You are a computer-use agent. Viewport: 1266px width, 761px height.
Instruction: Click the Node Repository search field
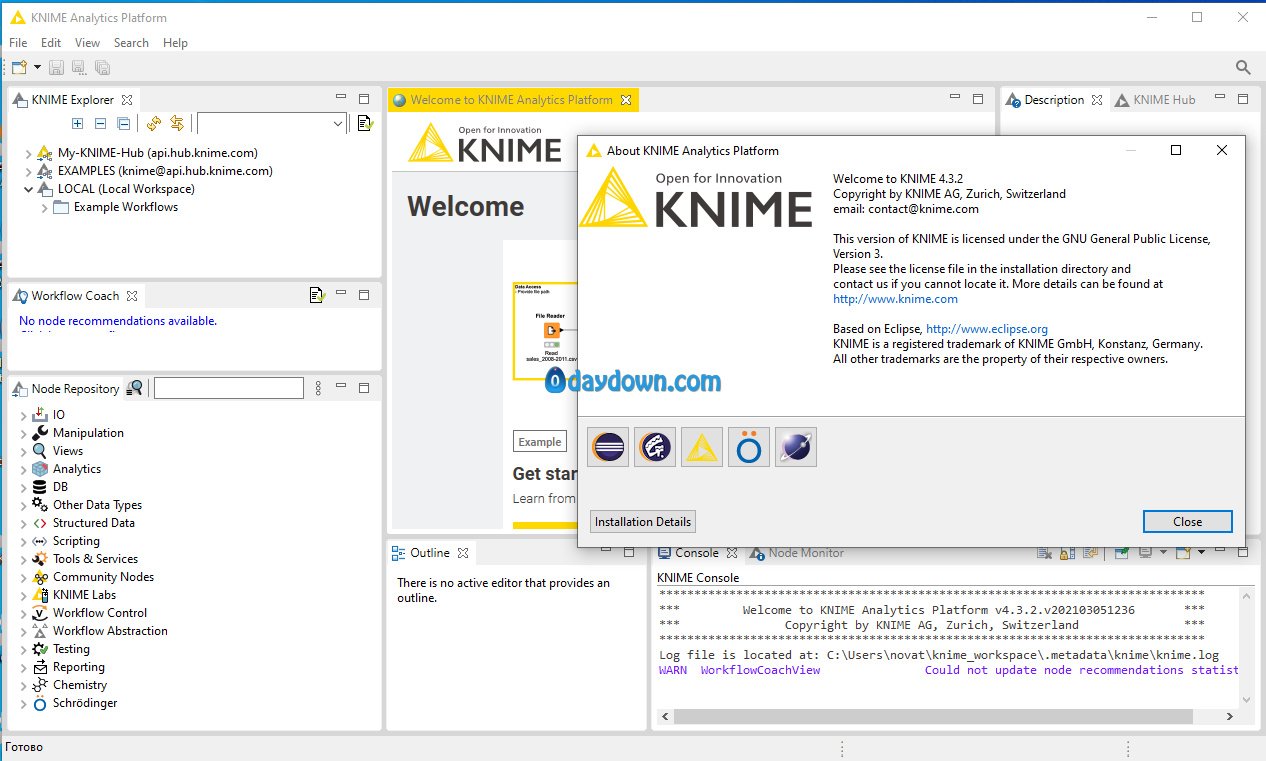pos(229,388)
